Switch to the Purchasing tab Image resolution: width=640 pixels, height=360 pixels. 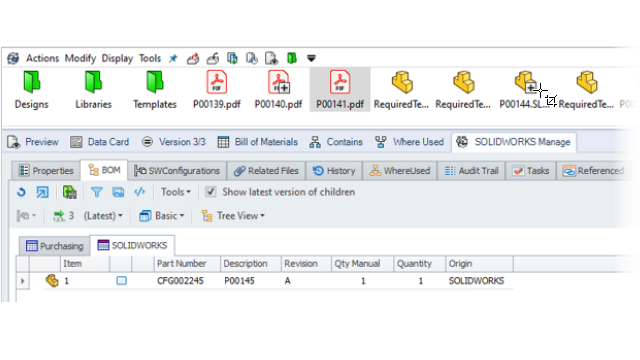(x=55, y=246)
